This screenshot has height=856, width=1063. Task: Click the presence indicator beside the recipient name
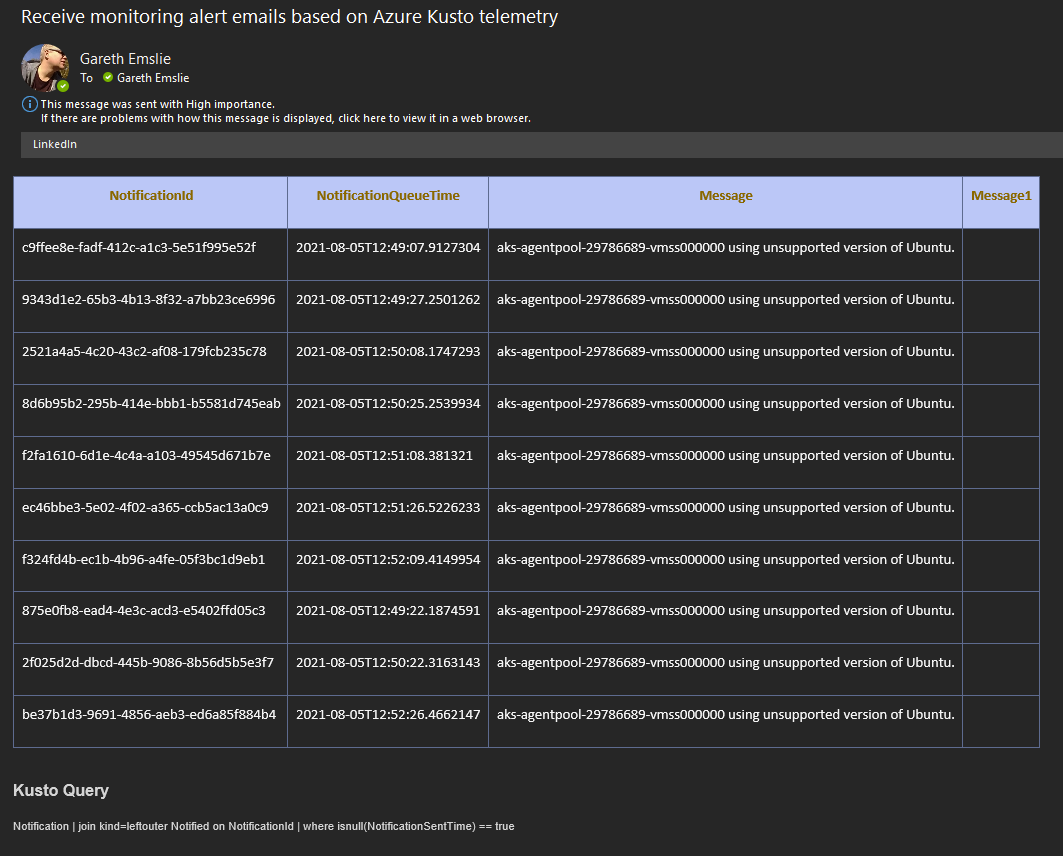point(107,78)
